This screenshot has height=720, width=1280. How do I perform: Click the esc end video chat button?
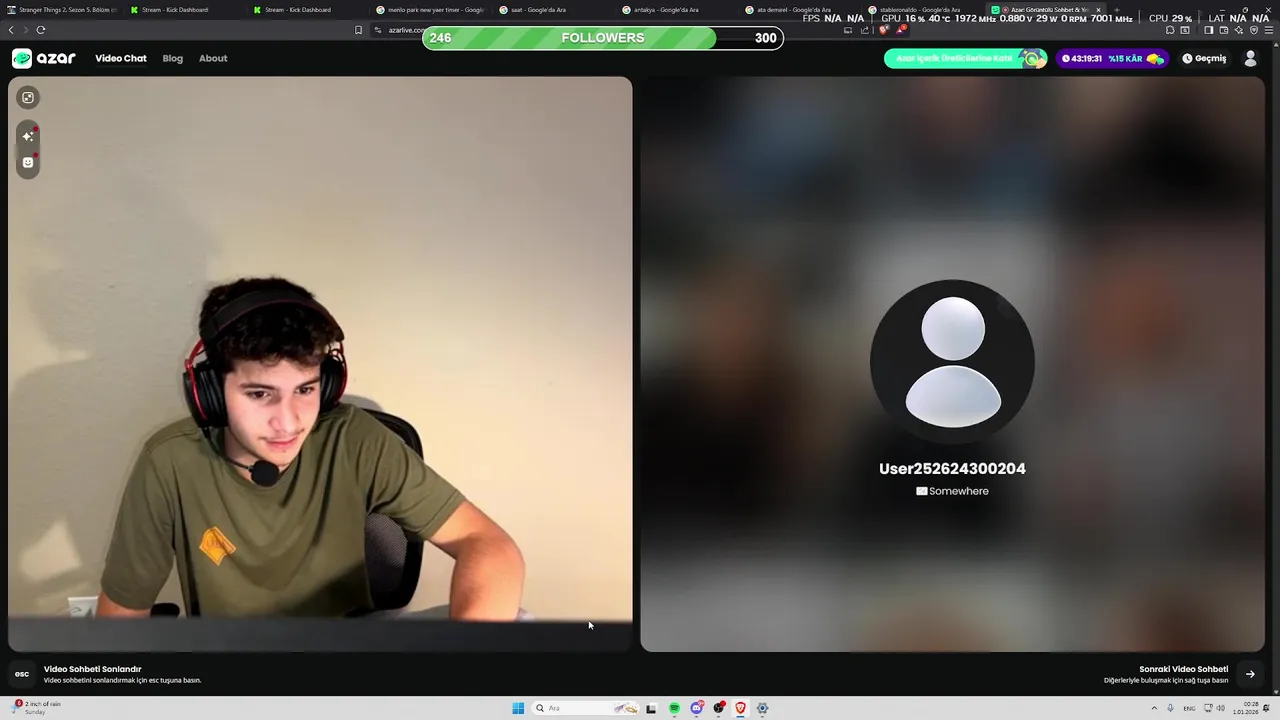(22, 674)
